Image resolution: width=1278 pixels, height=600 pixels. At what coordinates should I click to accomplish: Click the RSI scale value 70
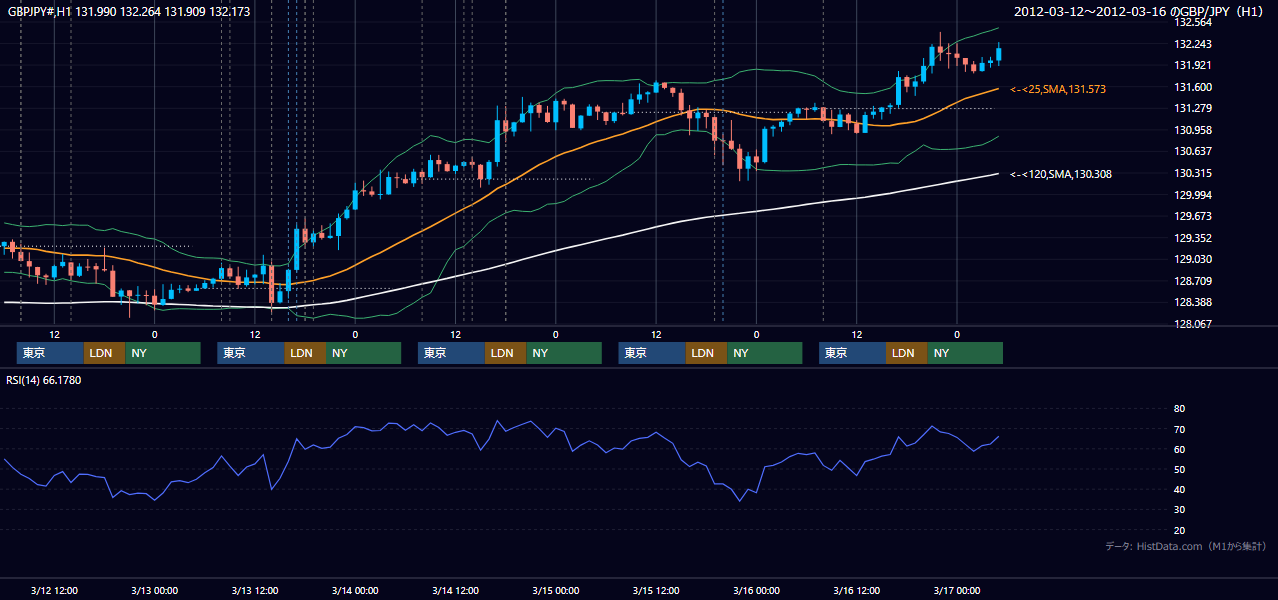coord(1179,429)
